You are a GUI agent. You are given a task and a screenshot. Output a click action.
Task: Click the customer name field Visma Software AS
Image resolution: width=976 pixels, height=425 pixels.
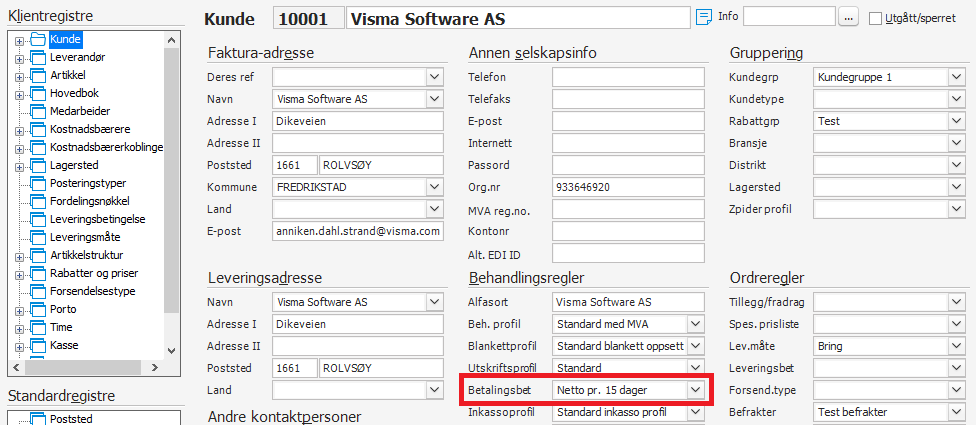pyautogui.click(x=518, y=19)
